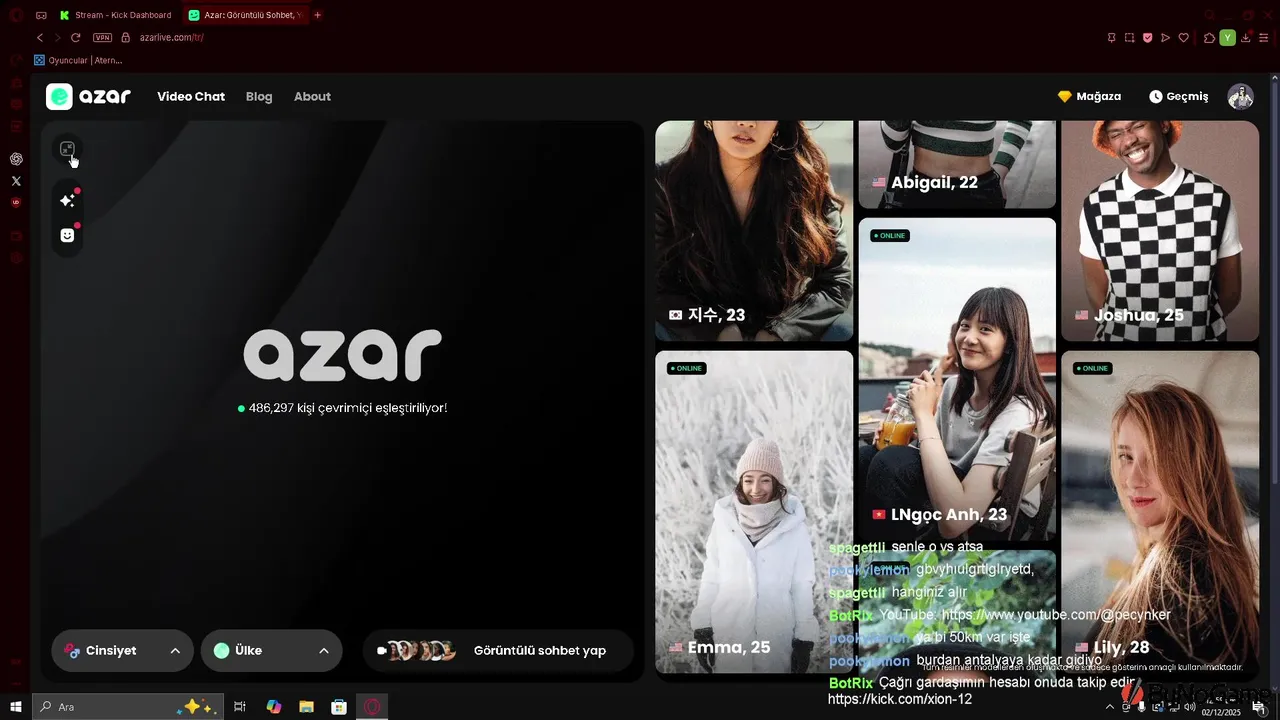
Task: Open the Video Chat tab
Action: tap(191, 97)
